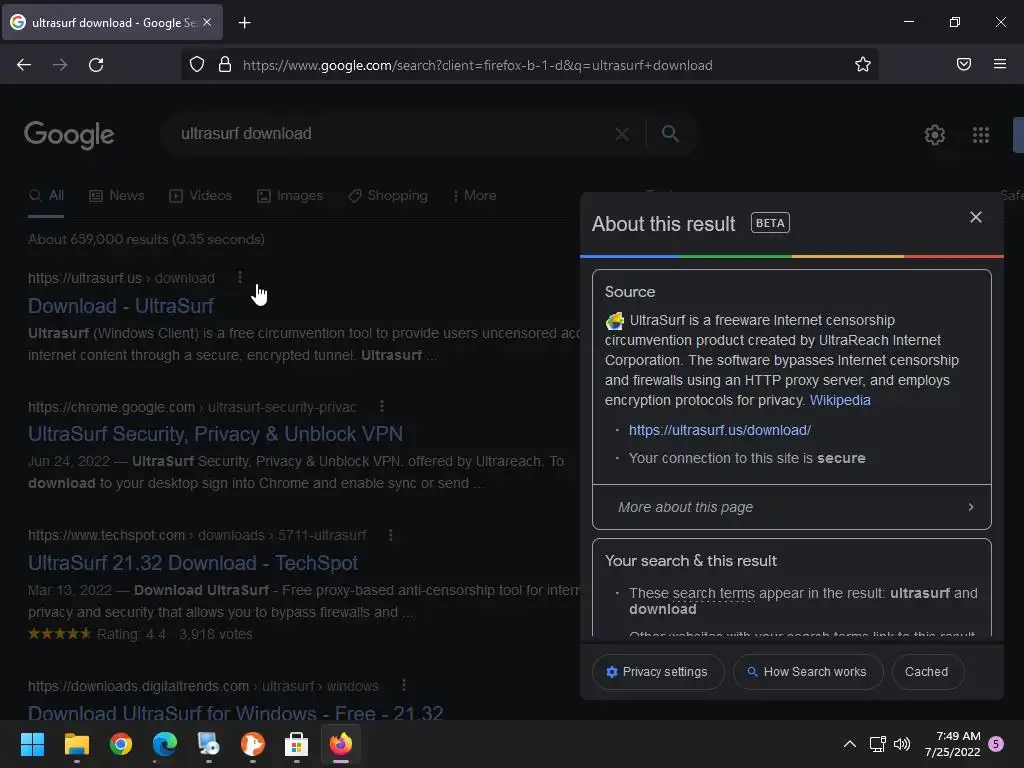This screenshot has height=768, width=1024.
Task: Click the site security padlock icon
Action: coord(225,64)
